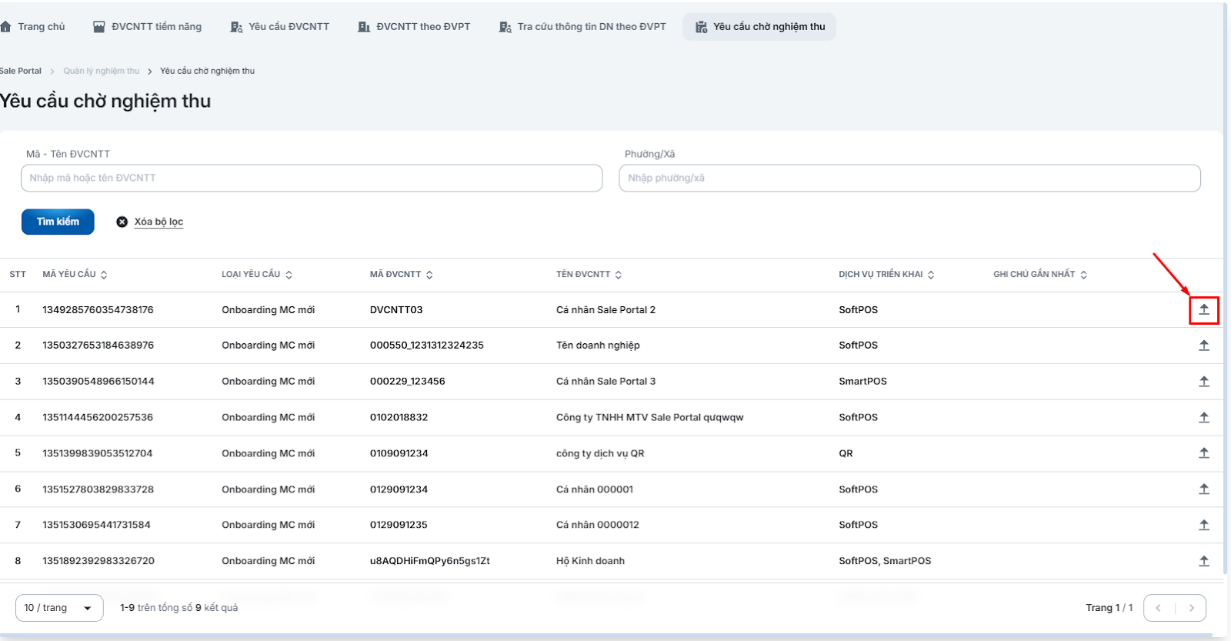The width and height of the screenshot is (1231, 641).
Task: Open the Trang chủ tab
Action: [33, 27]
